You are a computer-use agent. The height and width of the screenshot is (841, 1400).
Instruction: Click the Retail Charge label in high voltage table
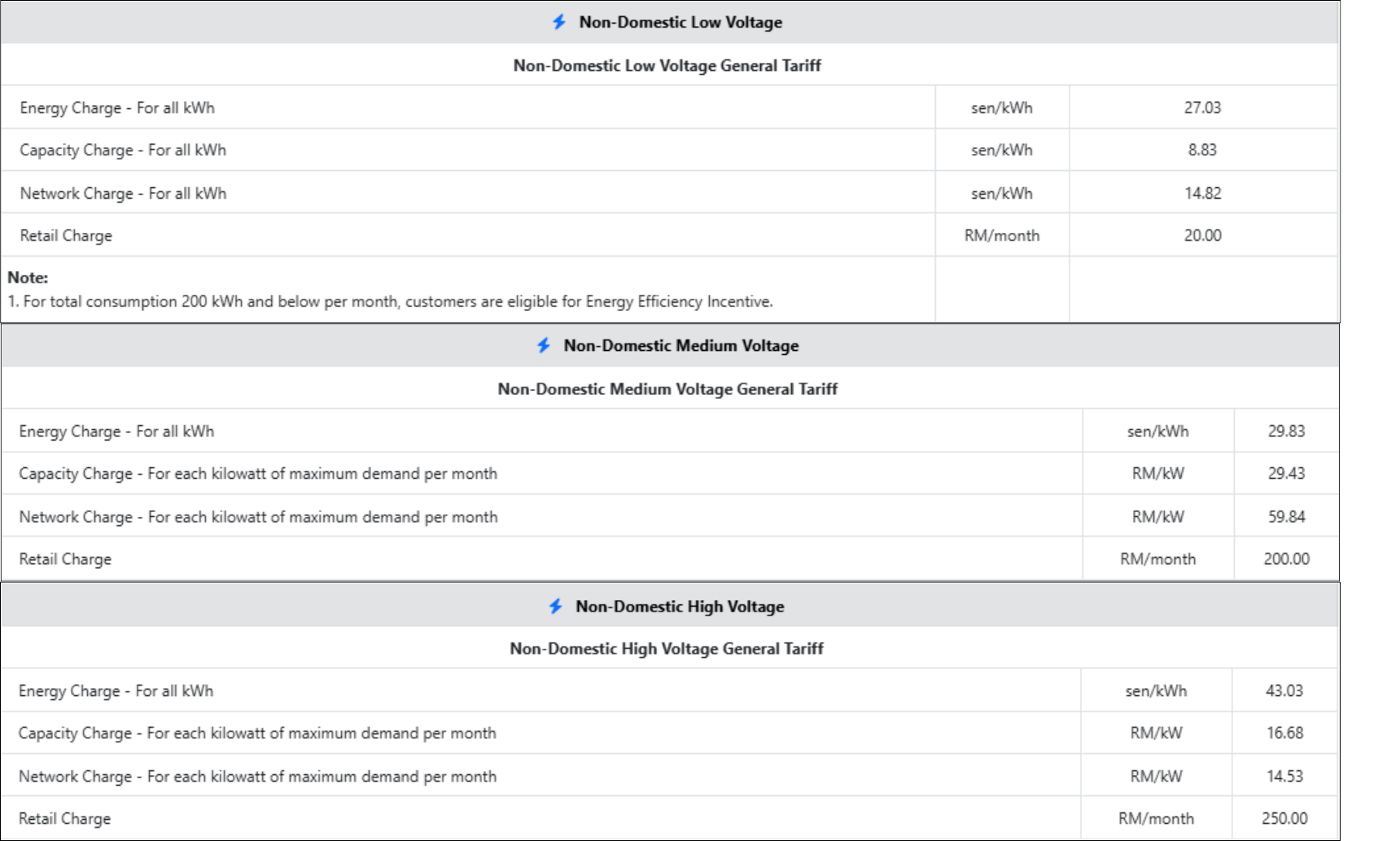(x=64, y=818)
